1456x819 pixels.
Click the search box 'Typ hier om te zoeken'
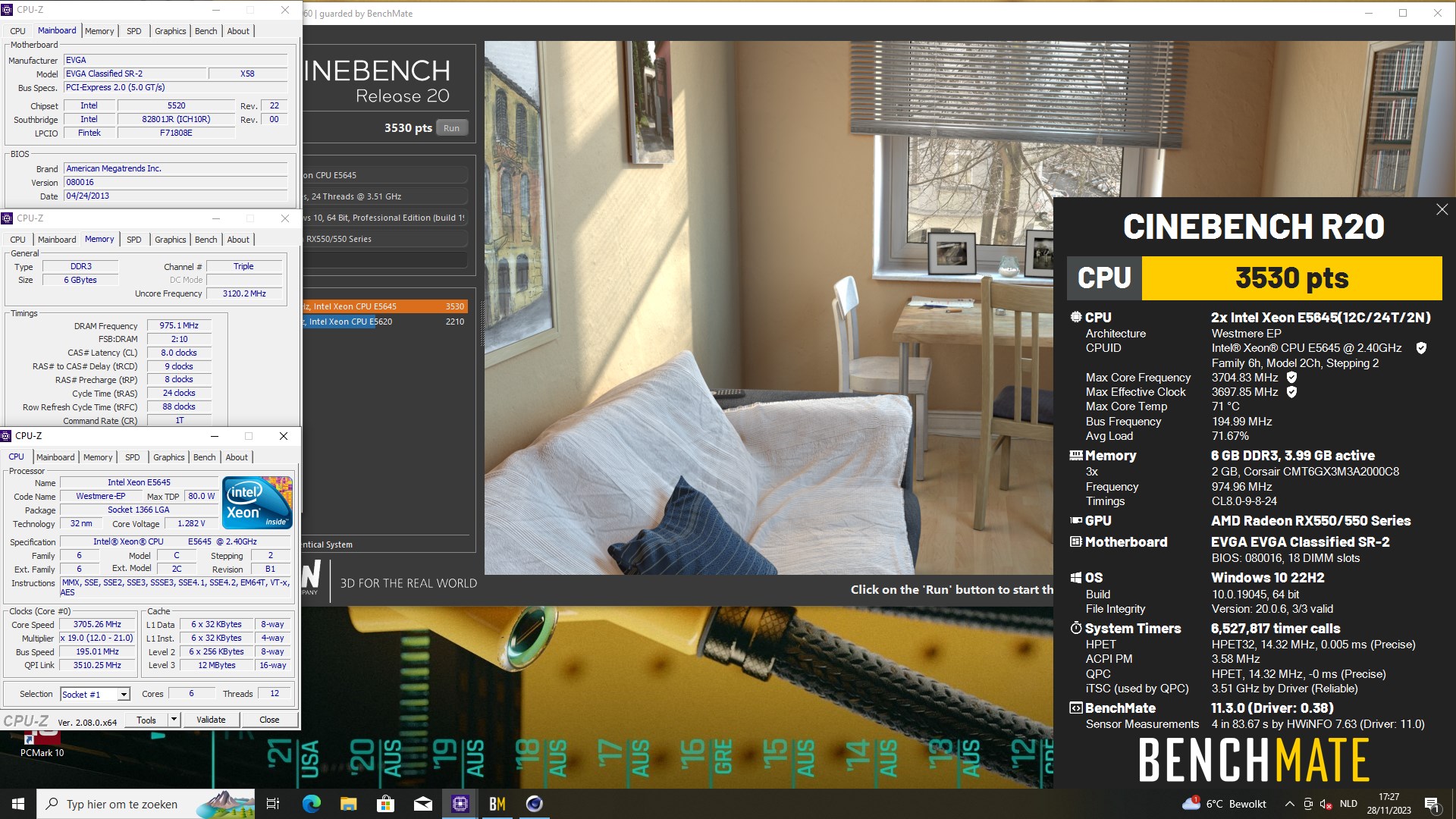[146, 804]
